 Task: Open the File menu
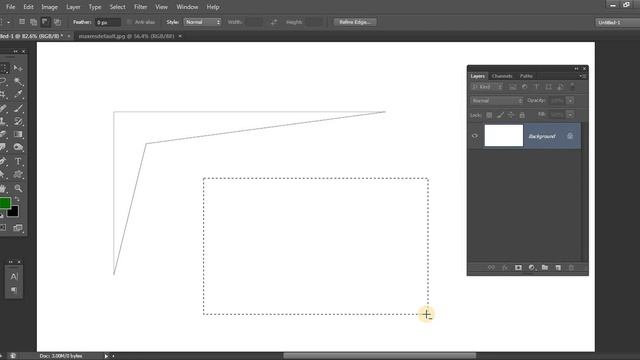coord(10,7)
